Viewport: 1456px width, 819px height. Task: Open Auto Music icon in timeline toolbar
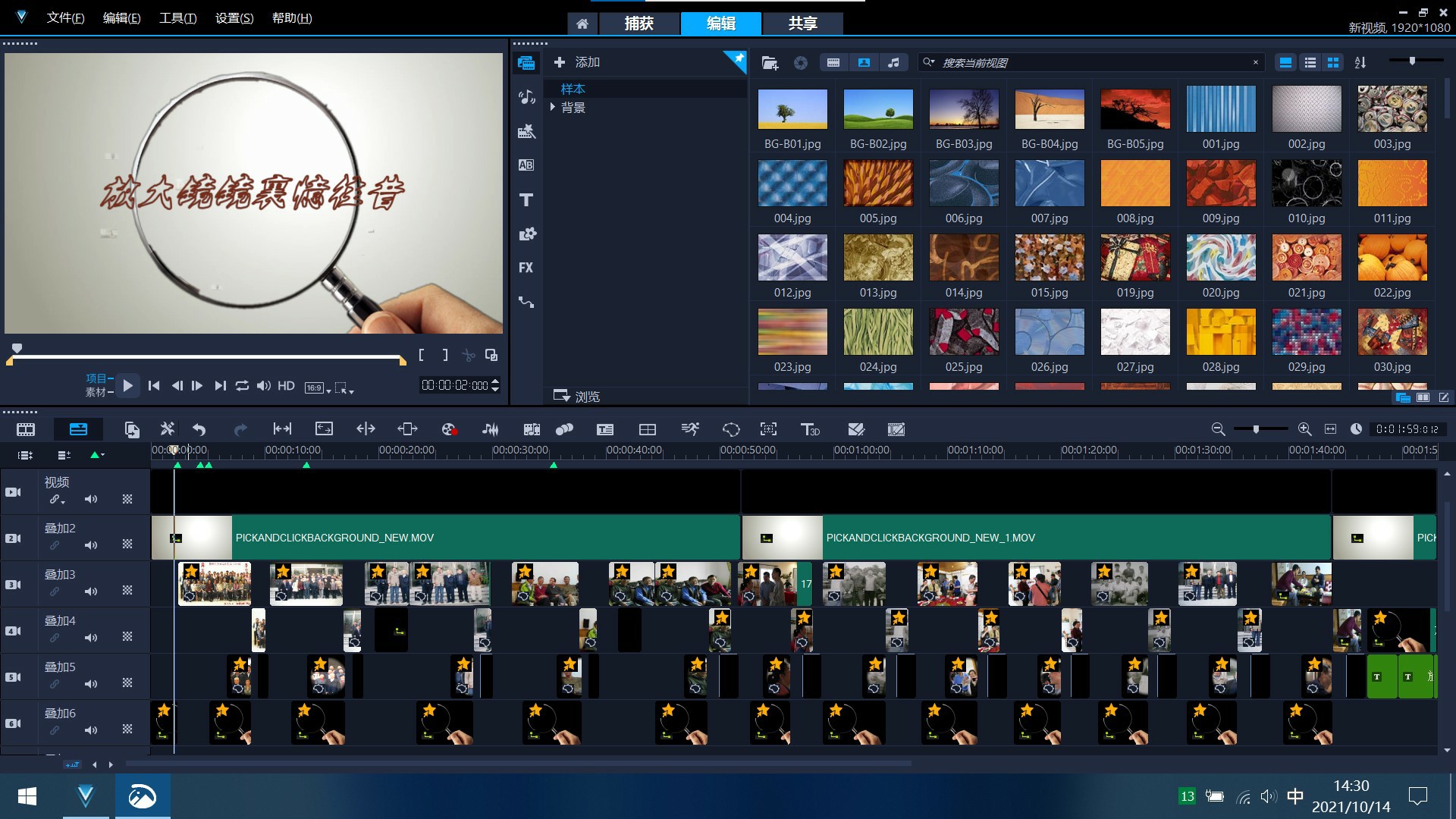(x=532, y=429)
